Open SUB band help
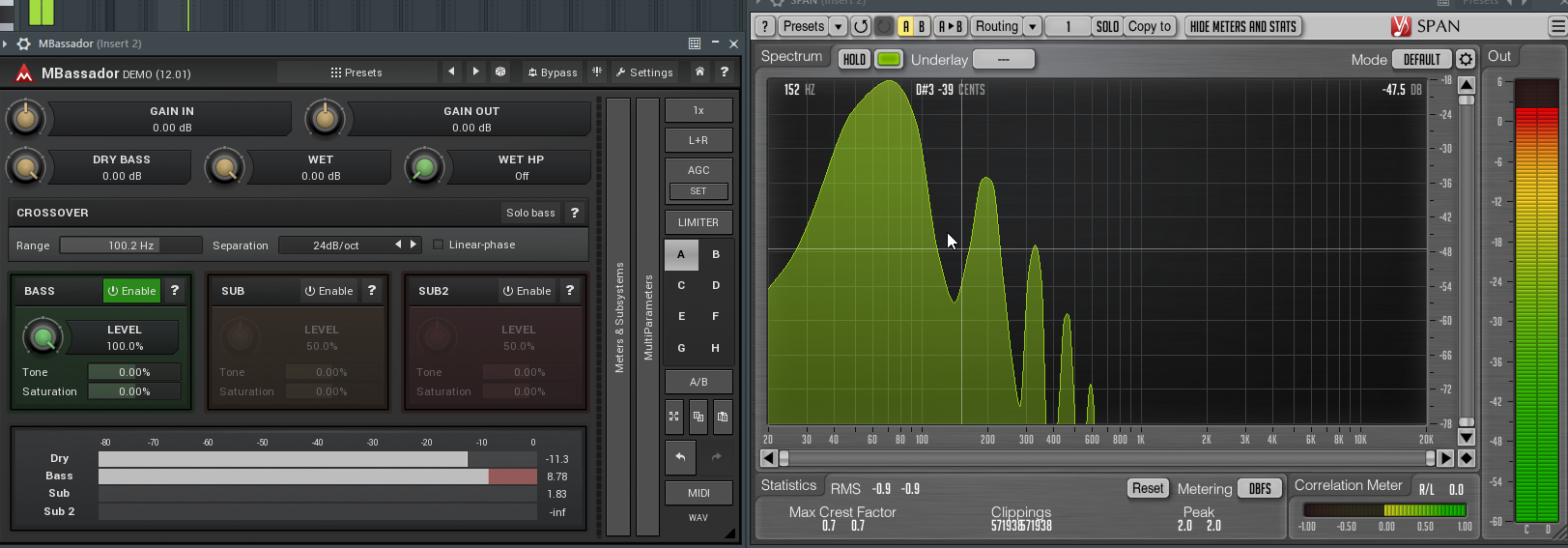The height and width of the screenshot is (548, 1568). point(372,290)
